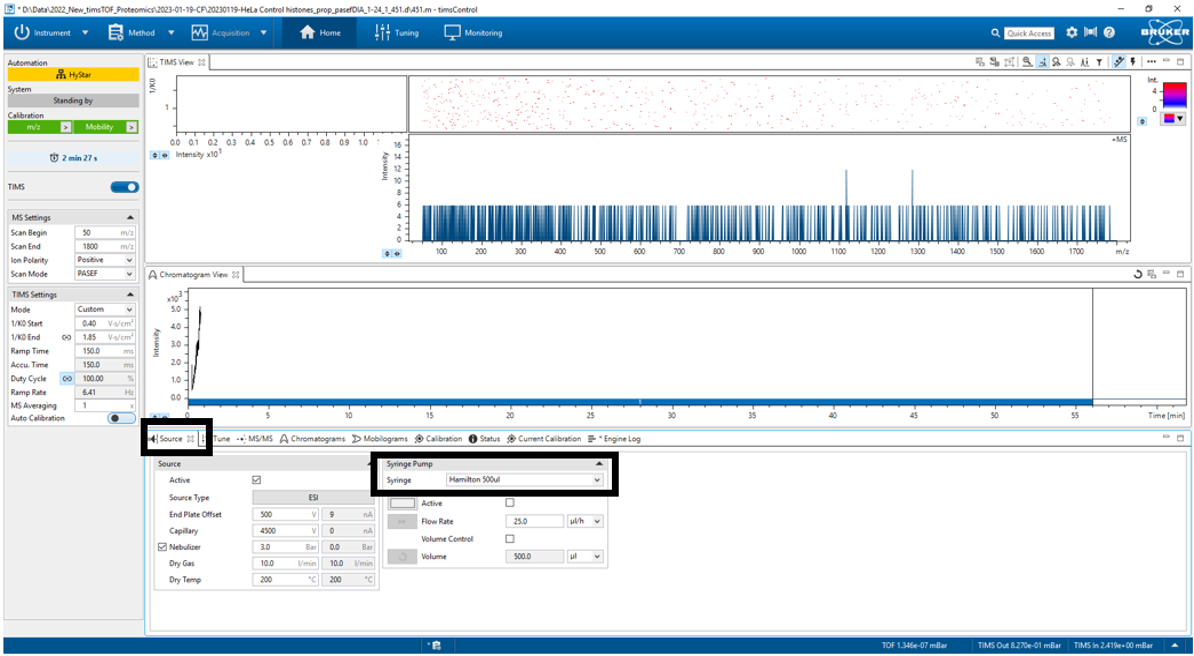Click the lightning bolt icon in TIMS View
This screenshot has height=656, width=1194.
[x=1133, y=62]
